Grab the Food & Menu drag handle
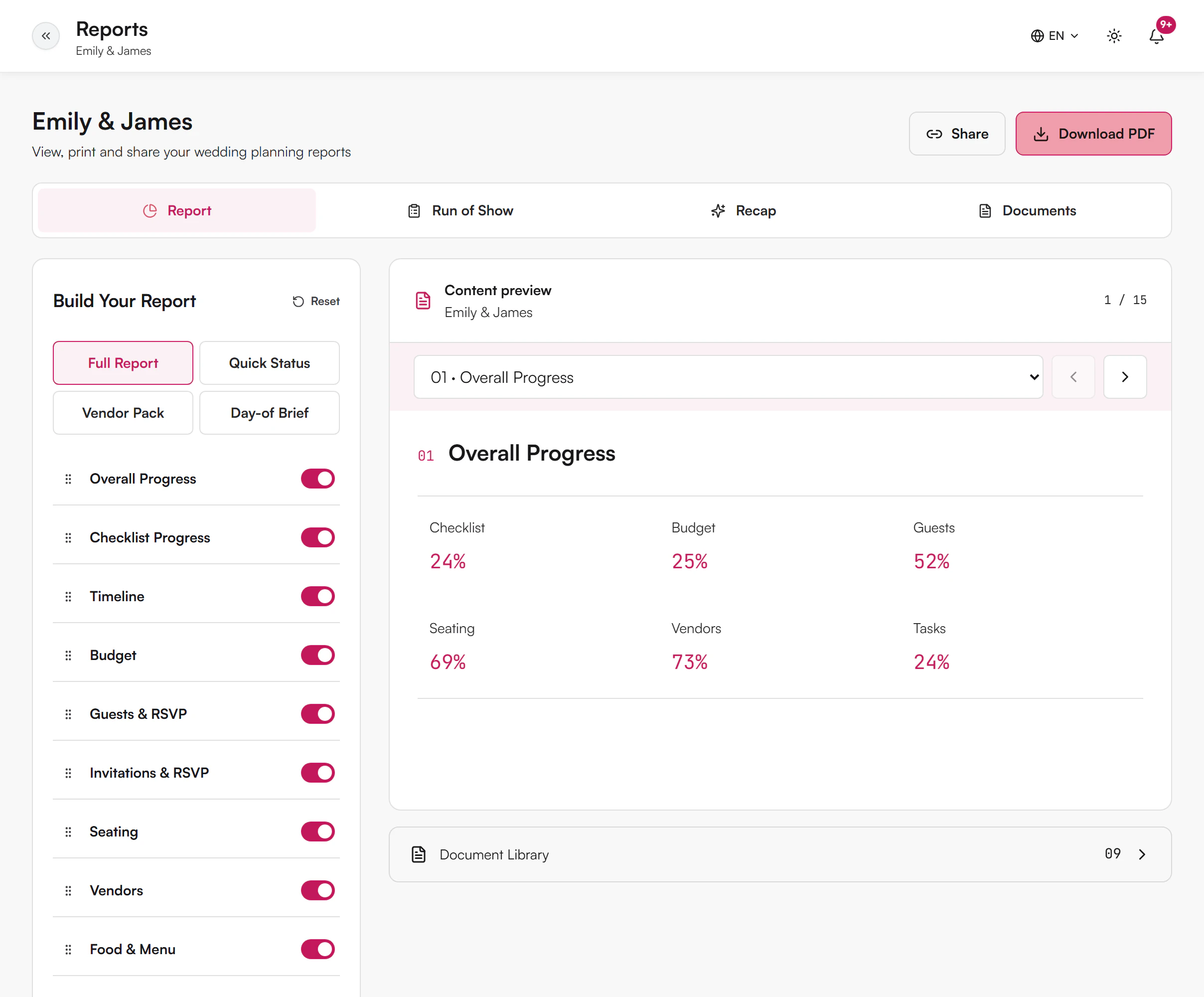 pos(68,949)
